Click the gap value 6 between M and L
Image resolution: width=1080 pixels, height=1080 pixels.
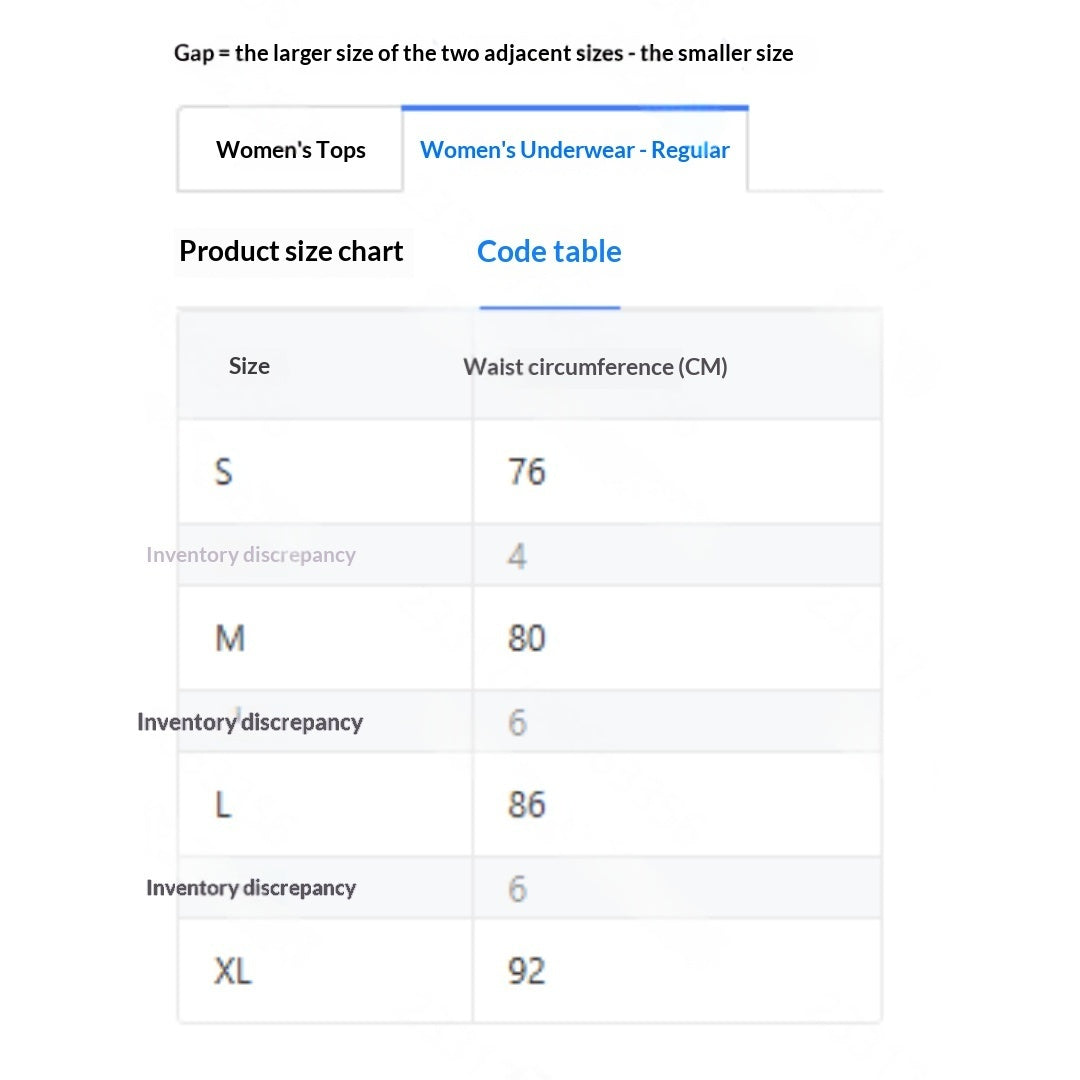[x=517, y=723]
